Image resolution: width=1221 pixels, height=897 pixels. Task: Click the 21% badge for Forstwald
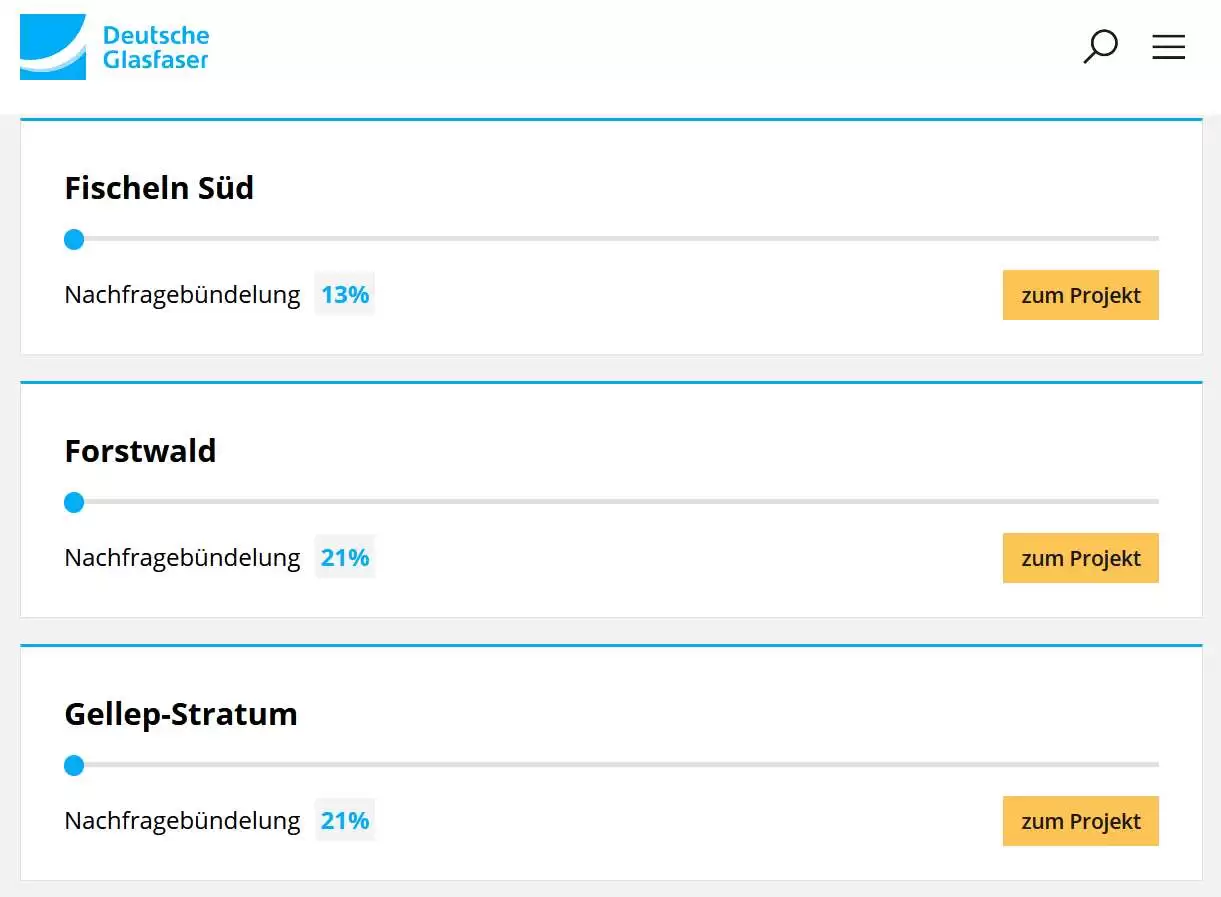[345, 558]
